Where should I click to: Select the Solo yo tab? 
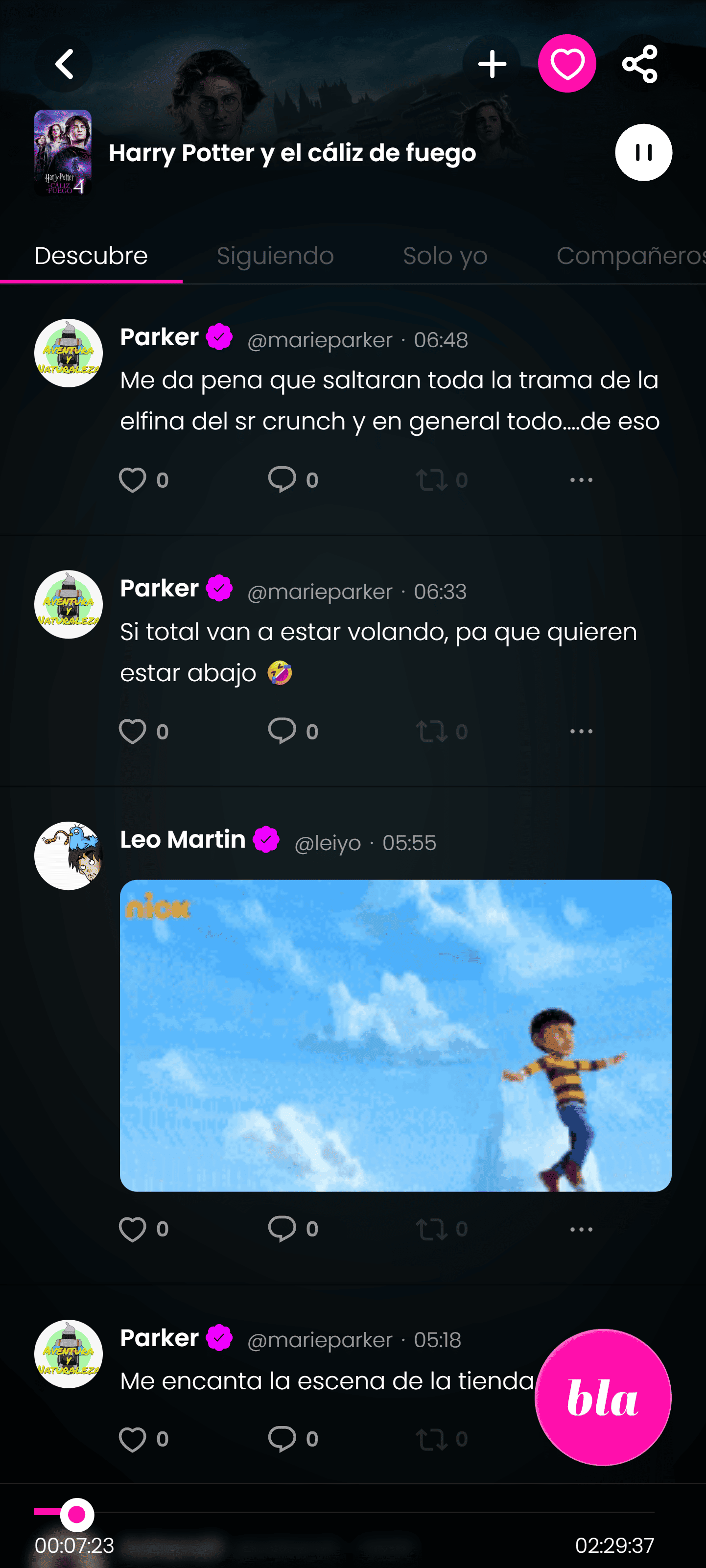[x=445, y=256]
